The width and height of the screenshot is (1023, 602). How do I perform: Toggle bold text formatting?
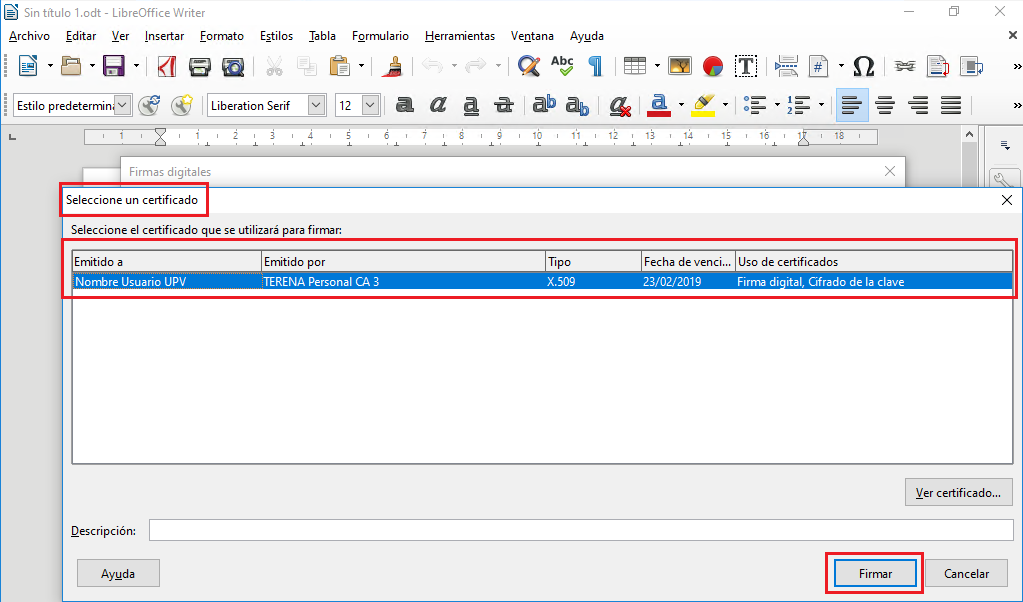(404, 105)
